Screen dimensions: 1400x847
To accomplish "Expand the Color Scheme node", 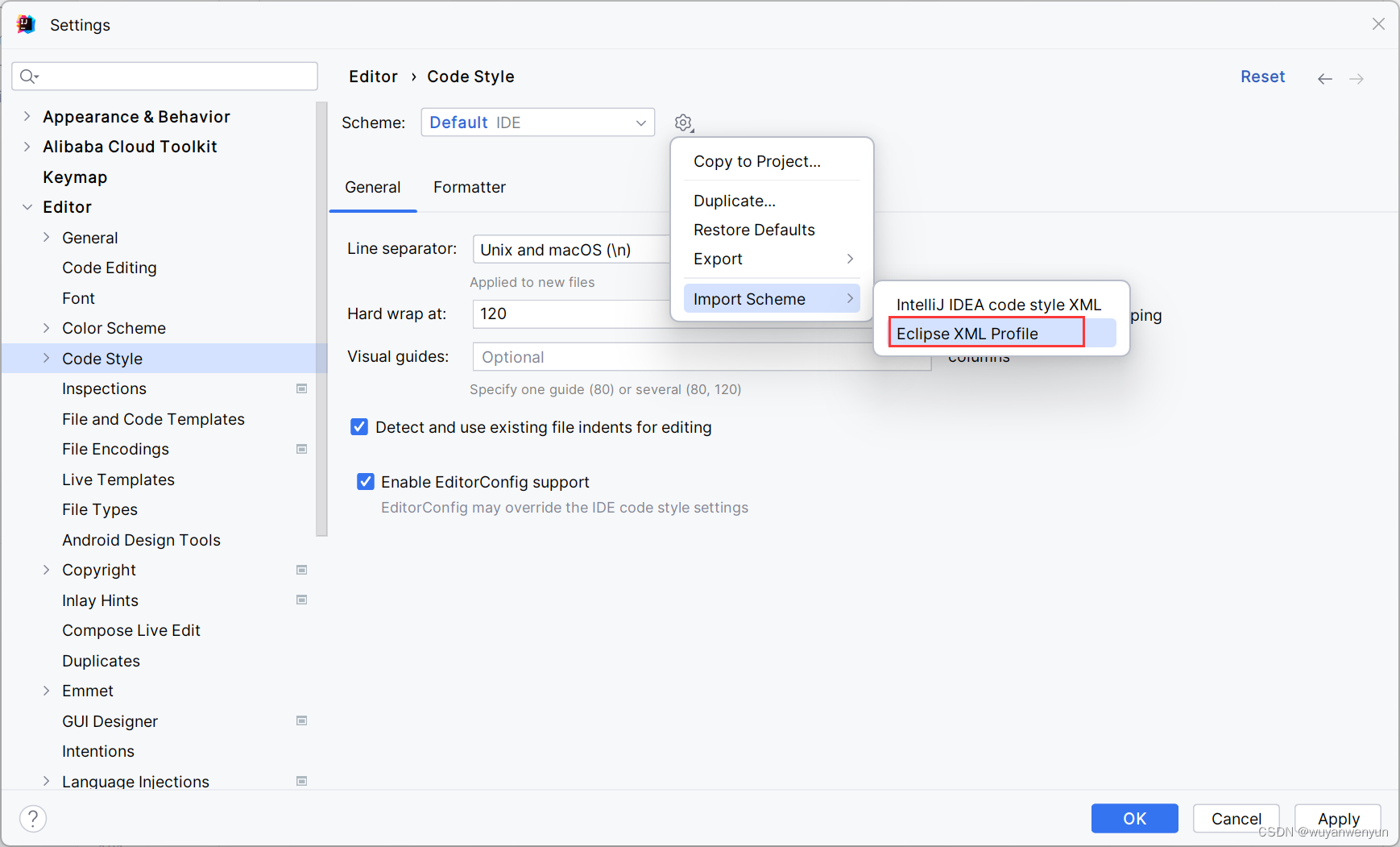I will pos(46,328).
